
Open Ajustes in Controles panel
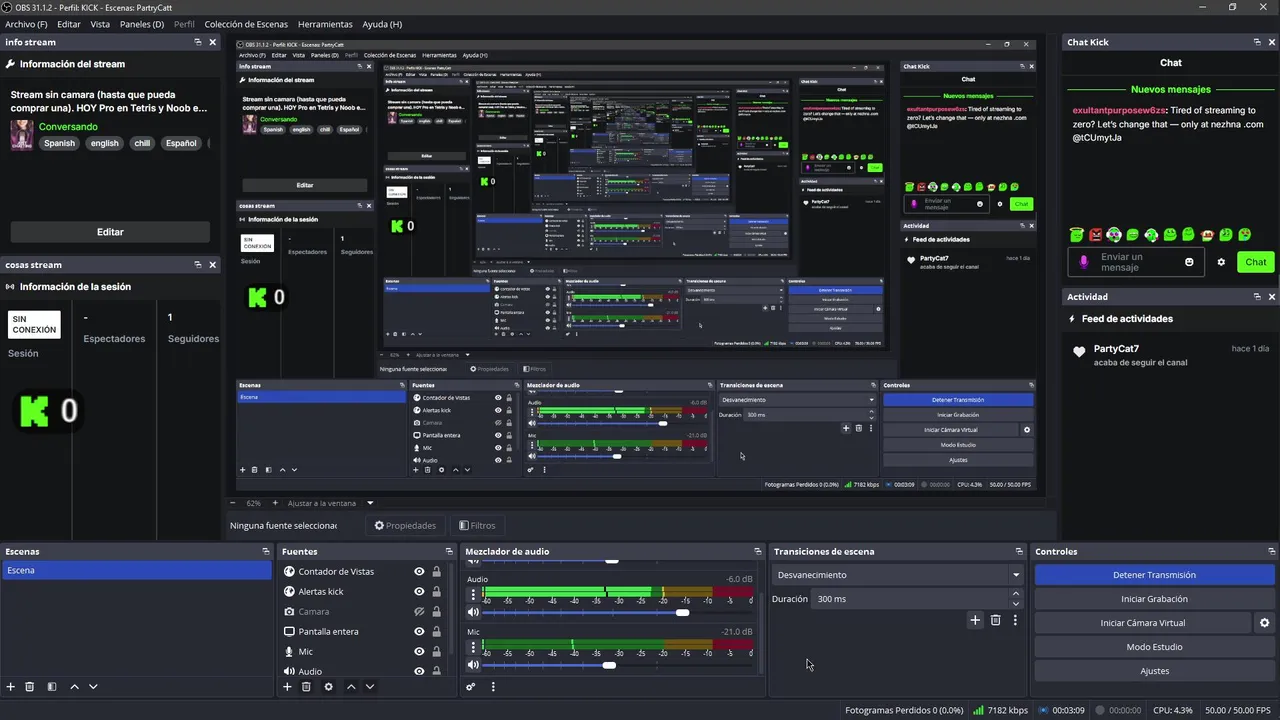[x=1154, y=671]
